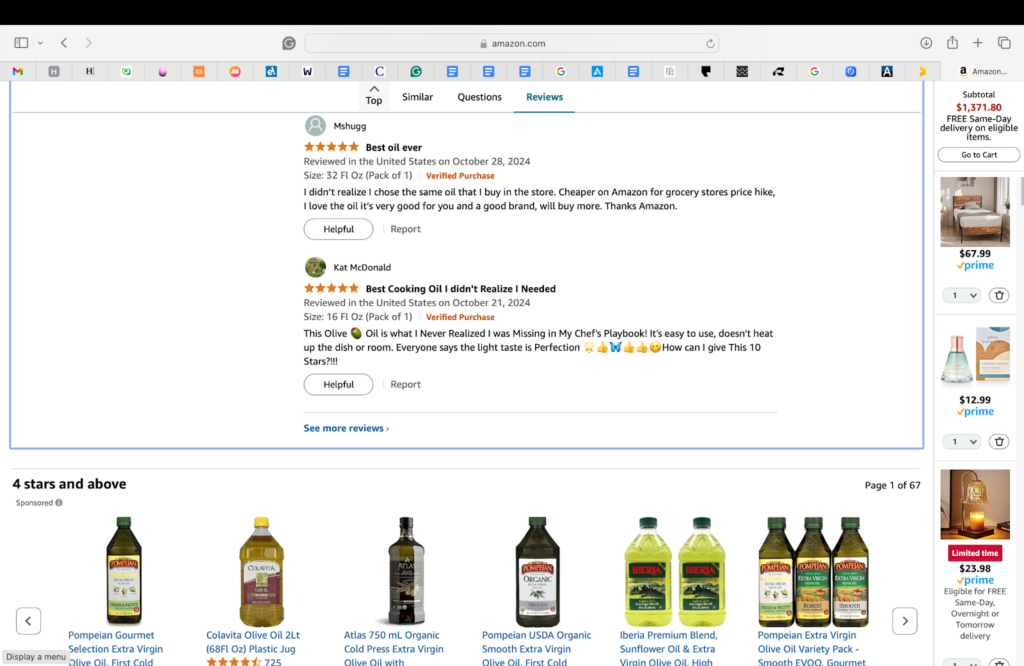Open Kat McDonald's profile avatar
Viewport: 1024px width, 666px height.
click(315, 267)
